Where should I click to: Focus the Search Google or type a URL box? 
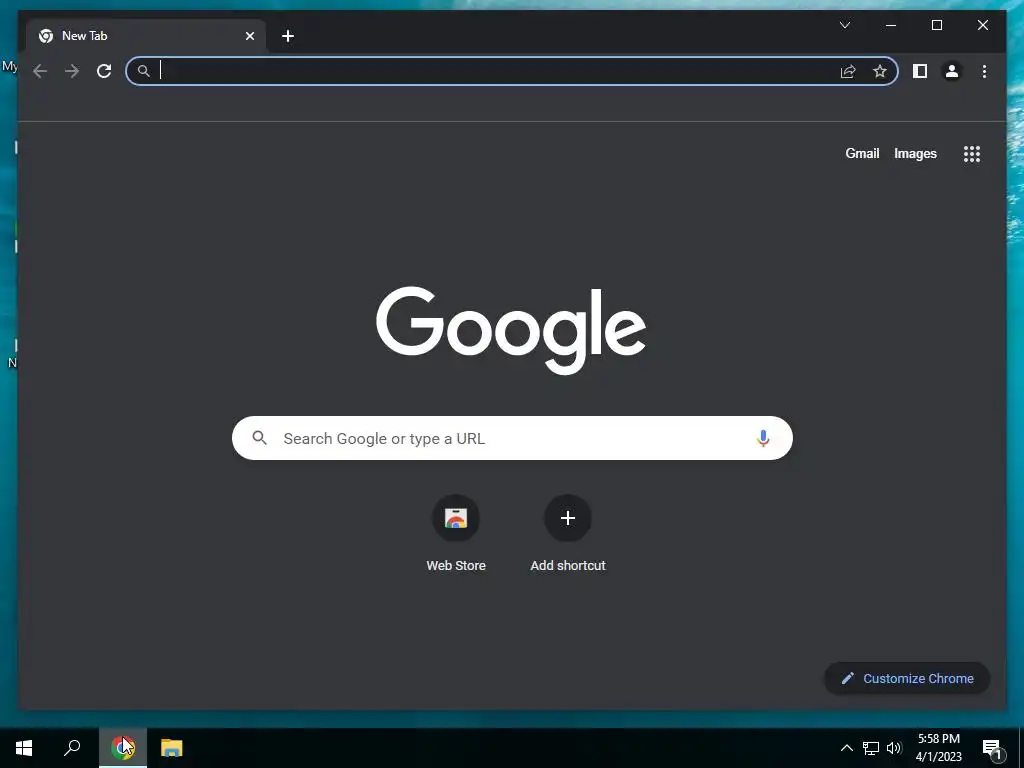pyautogui.click(x=512, y=438)
